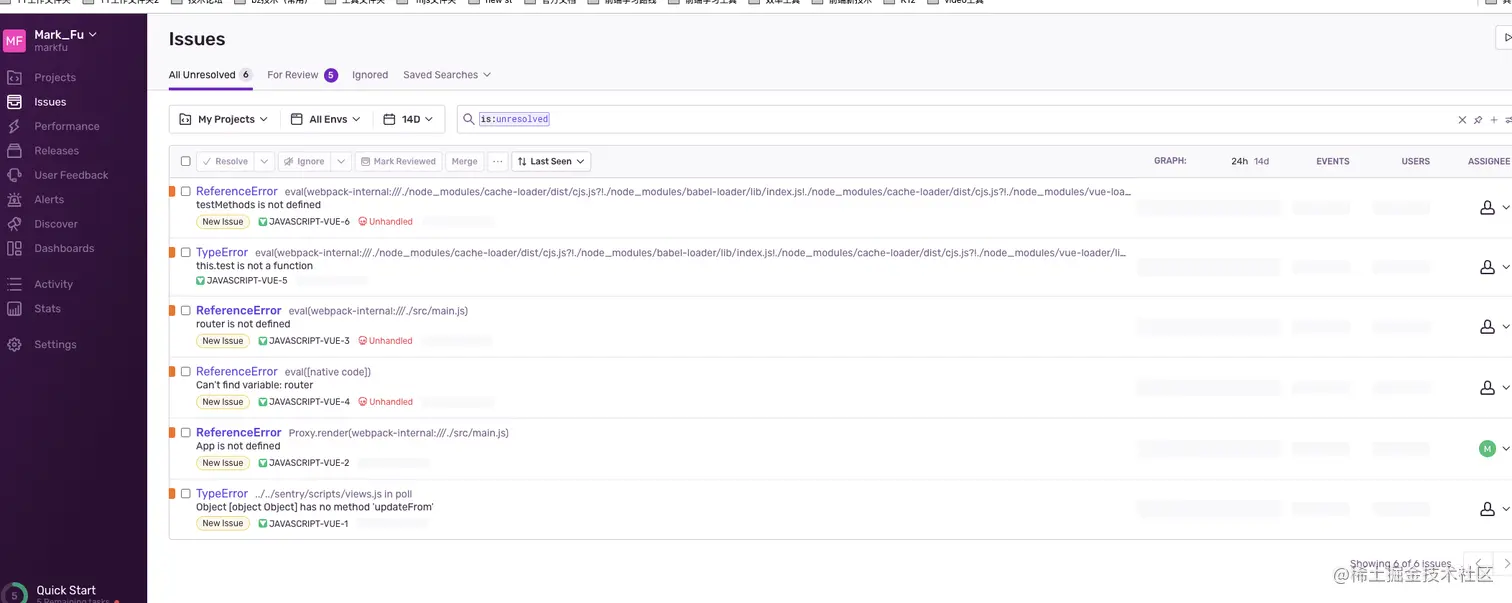Screen dimensions: 1512x603
Task: Switch to For Review tab
Action: coord(302,75)
